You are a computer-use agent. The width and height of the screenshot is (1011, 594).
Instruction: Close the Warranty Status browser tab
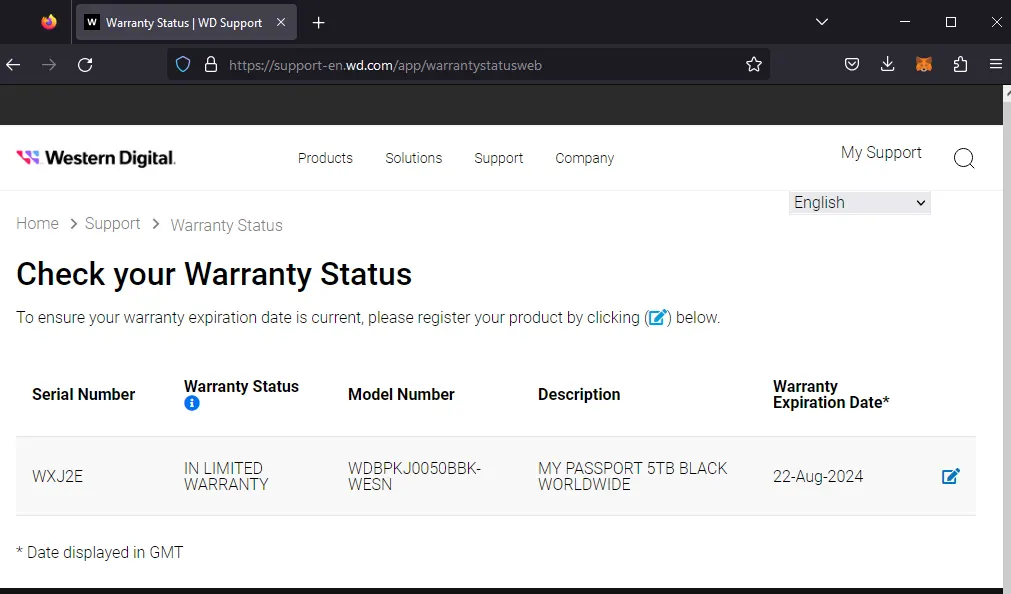coord(281,22)
